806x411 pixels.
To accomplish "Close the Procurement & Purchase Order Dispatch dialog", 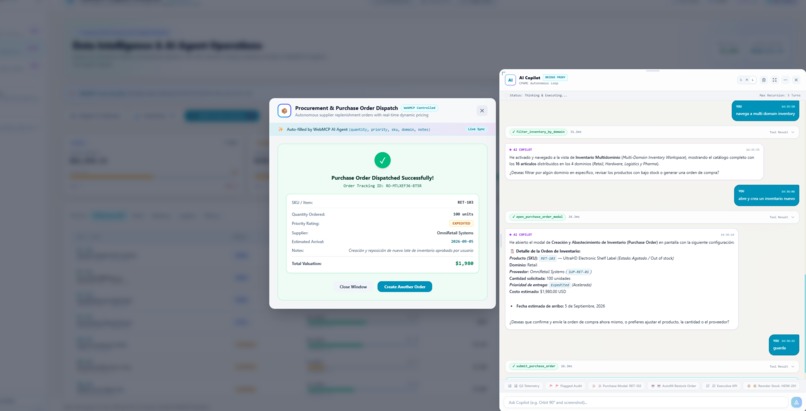I will (x=482, y=110).
